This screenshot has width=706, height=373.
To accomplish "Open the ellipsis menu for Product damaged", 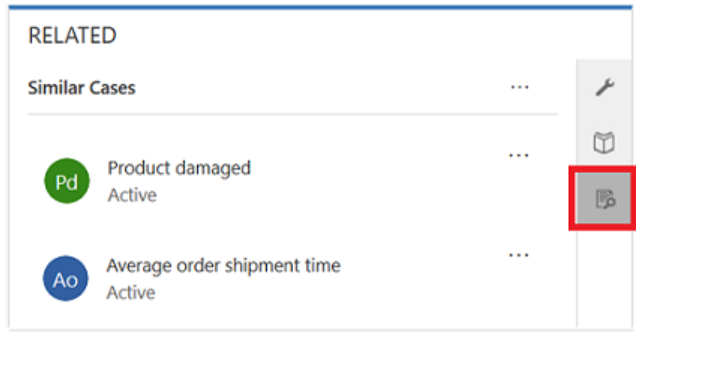I will coord(518,156).
